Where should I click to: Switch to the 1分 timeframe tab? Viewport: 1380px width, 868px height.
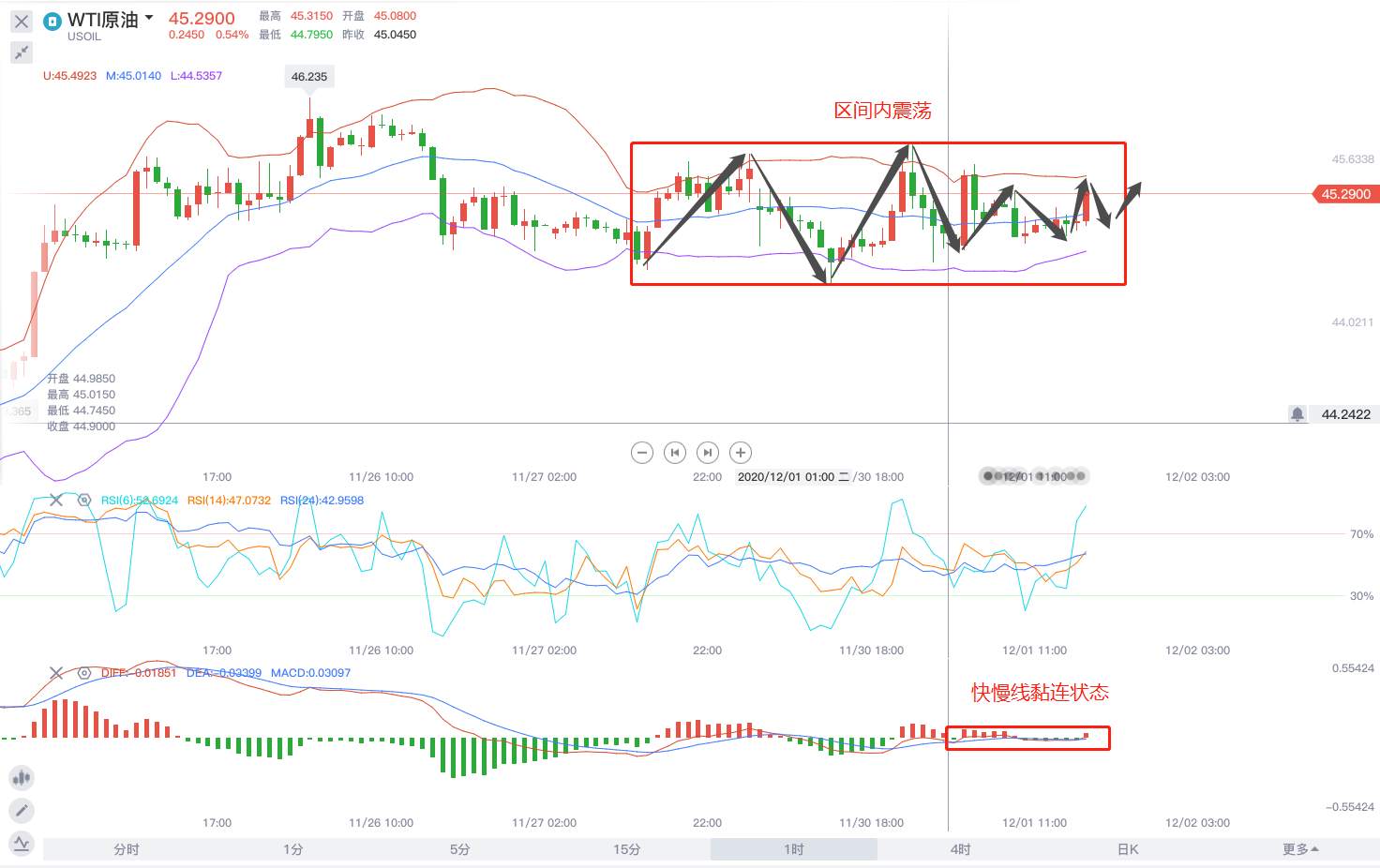pyautogui.click(x=293, y=849)
